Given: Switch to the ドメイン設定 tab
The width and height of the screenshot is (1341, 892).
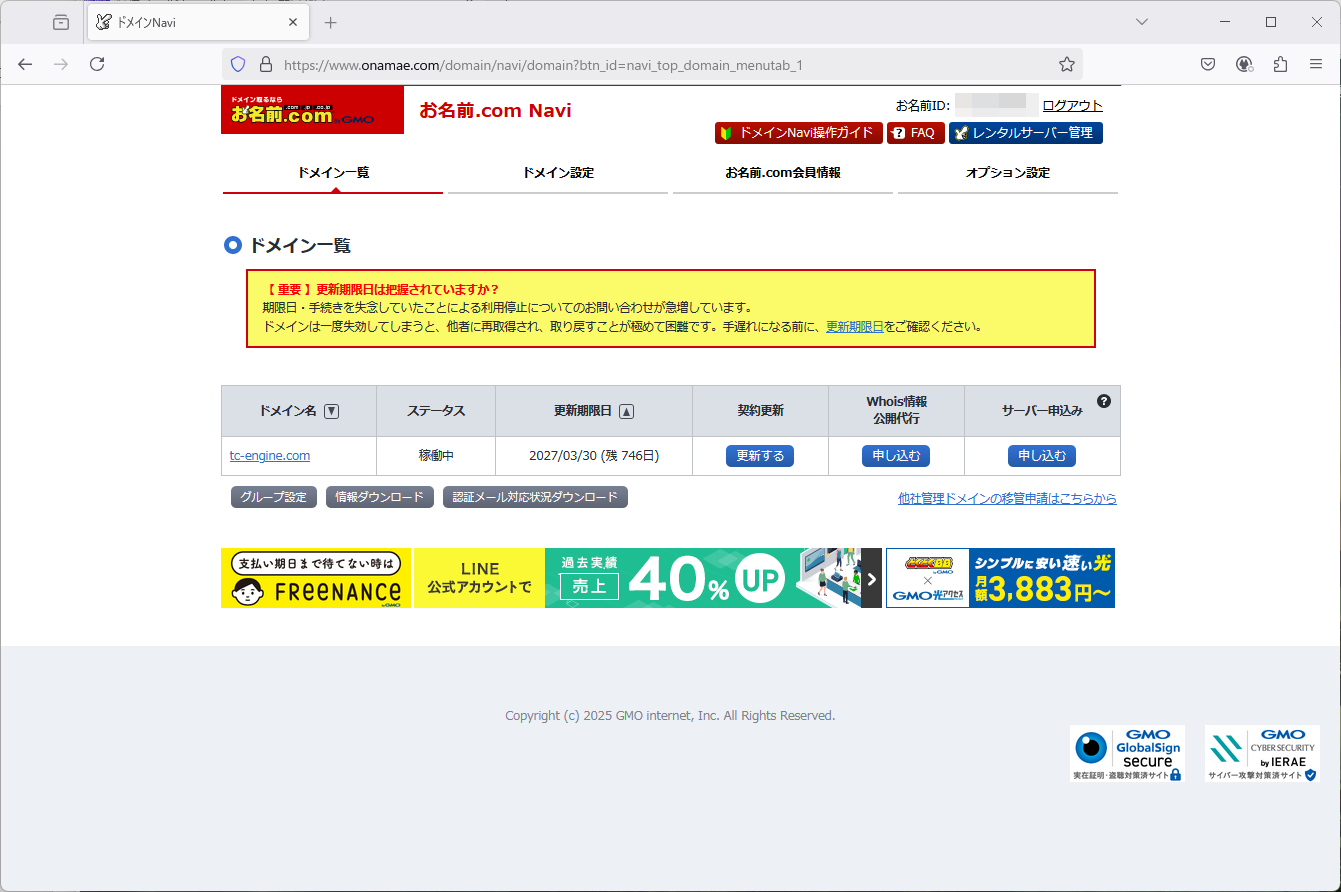Looking at the screenshot, I should click(558, 173).
